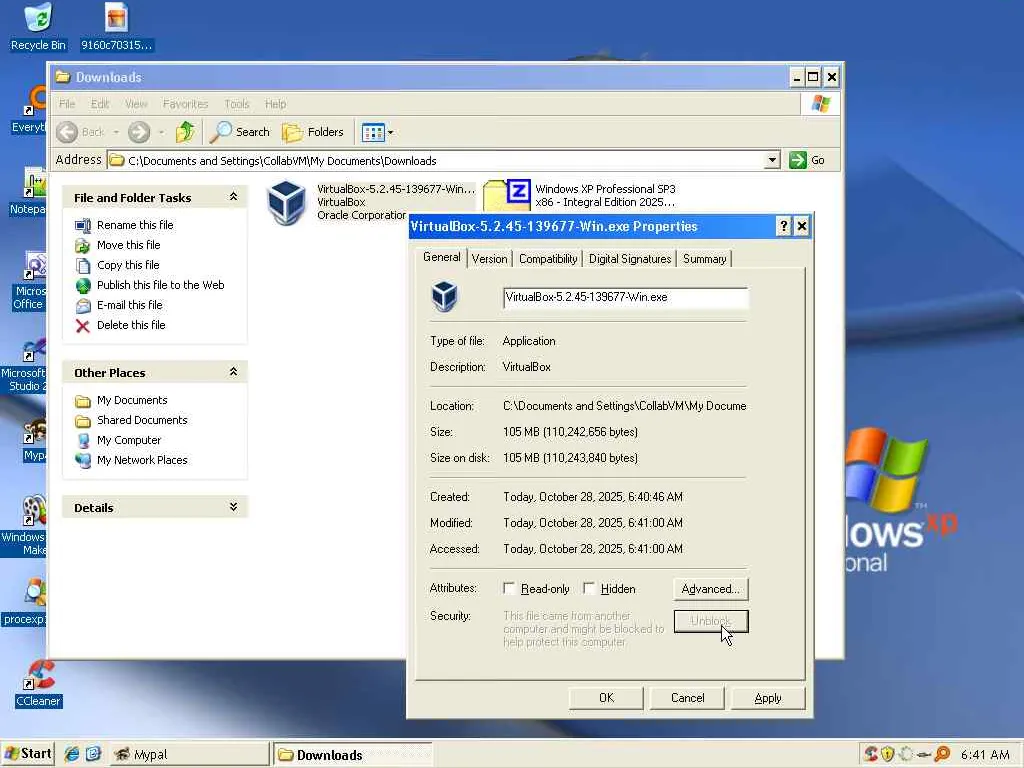Open the Search tool in Downloads window
This screenshot has height=768, width=1024.
240,132
